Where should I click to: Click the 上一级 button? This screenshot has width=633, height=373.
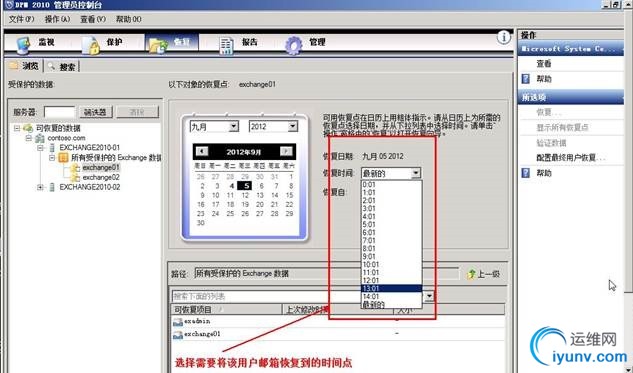[483, 275]
